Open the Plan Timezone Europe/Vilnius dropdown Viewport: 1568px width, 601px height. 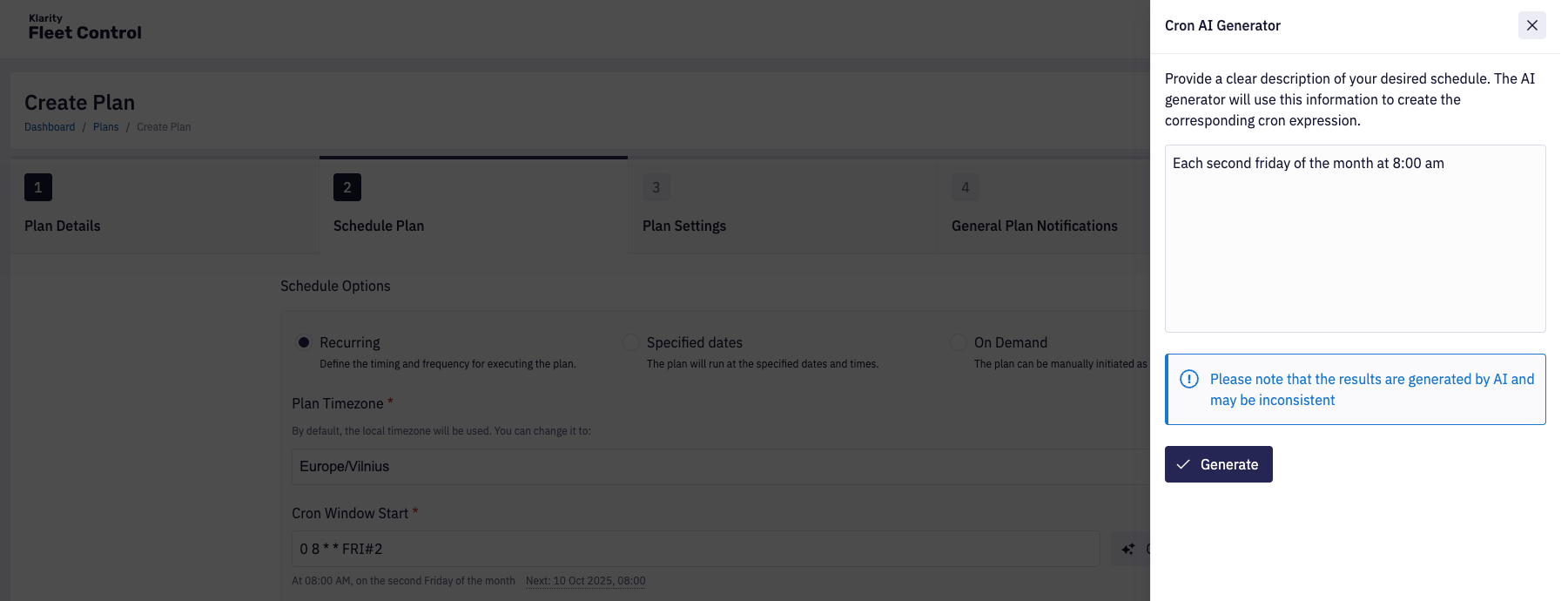(x=721, y=467)
